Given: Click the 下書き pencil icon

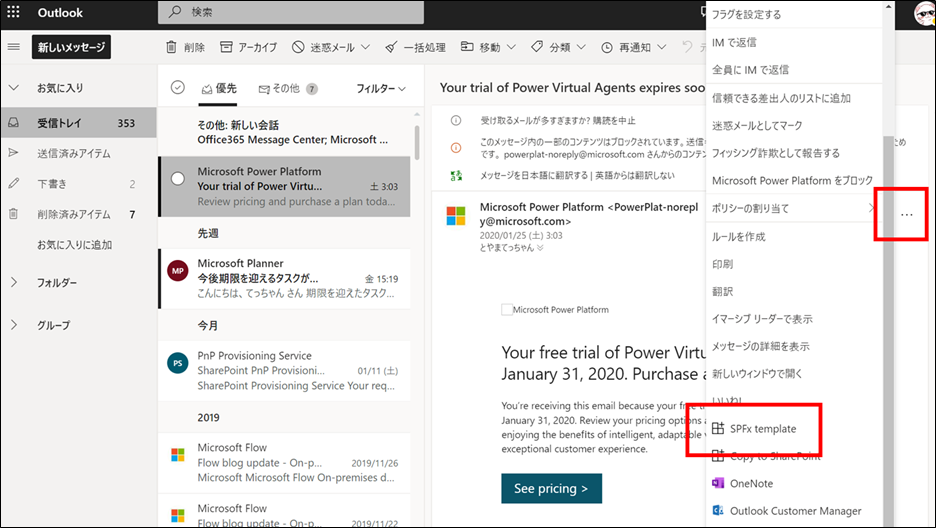Looking at the screenshot, I should point(13,183).
